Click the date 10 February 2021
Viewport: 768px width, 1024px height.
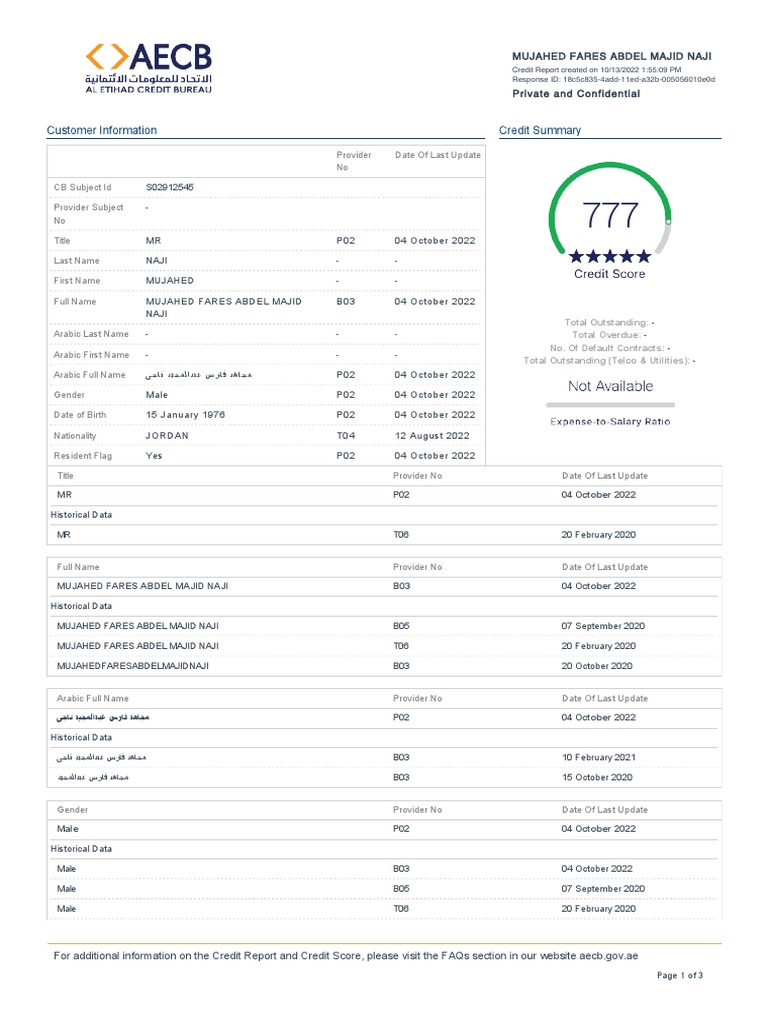coord(599,758)
